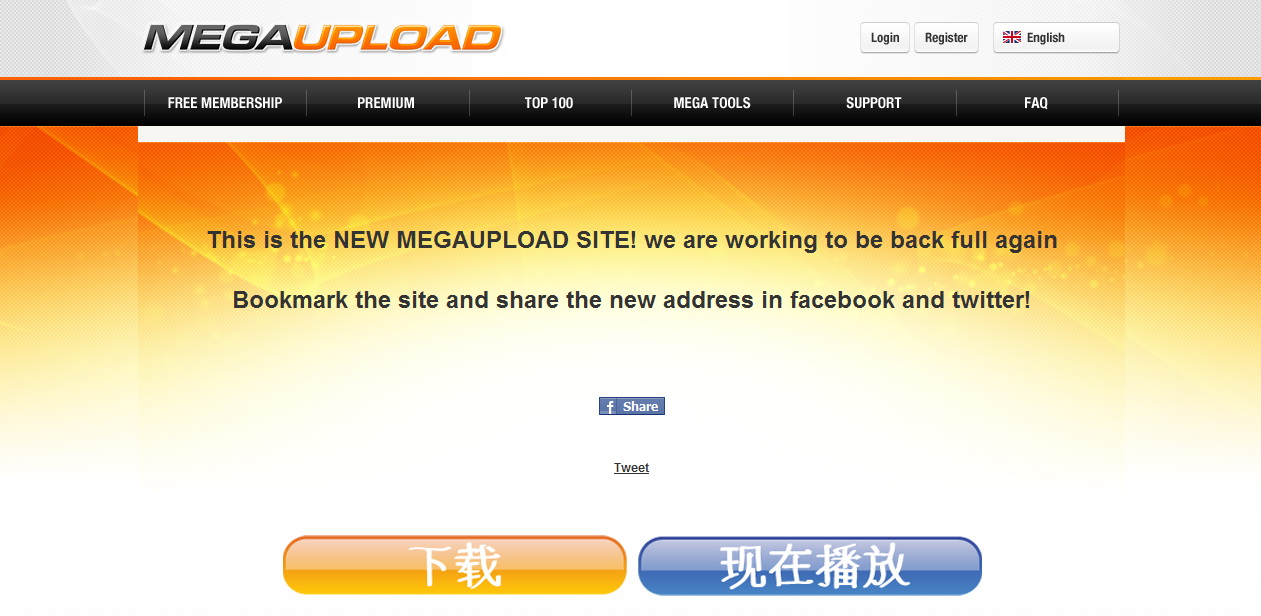Open the FREE MEMBERSHIP menu item

point(225,103)
